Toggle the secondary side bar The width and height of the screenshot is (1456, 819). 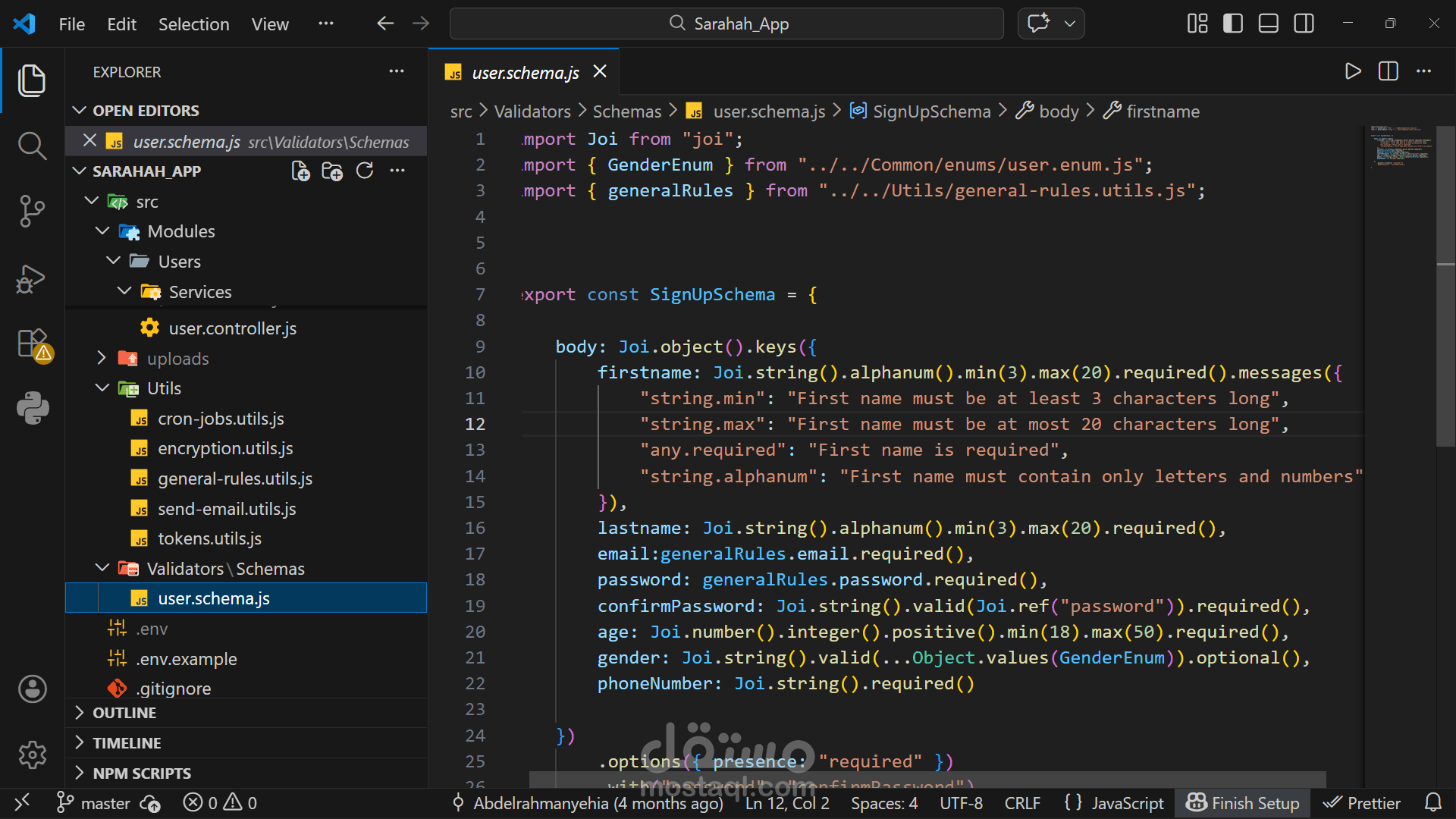(1304, 24)
